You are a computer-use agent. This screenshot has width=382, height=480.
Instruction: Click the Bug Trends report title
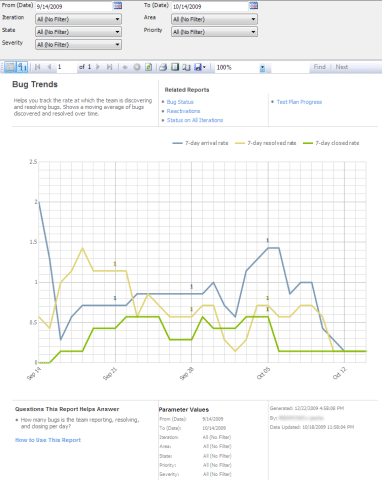(35, 84)
